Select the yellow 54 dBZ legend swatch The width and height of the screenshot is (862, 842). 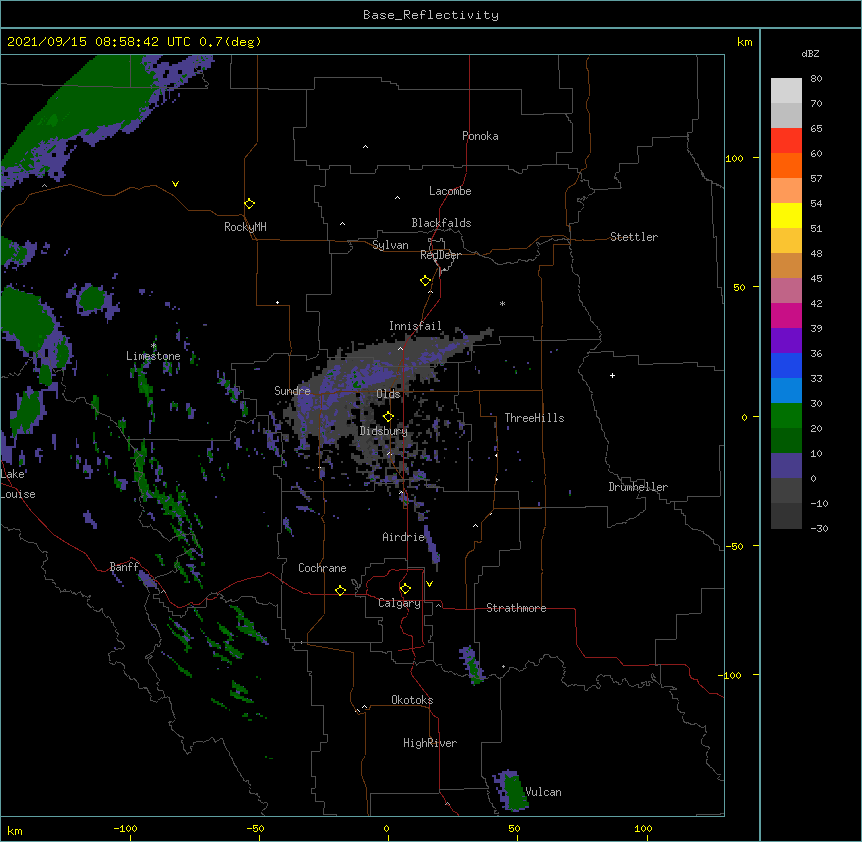pyautogui.click(x=786, y=215)
